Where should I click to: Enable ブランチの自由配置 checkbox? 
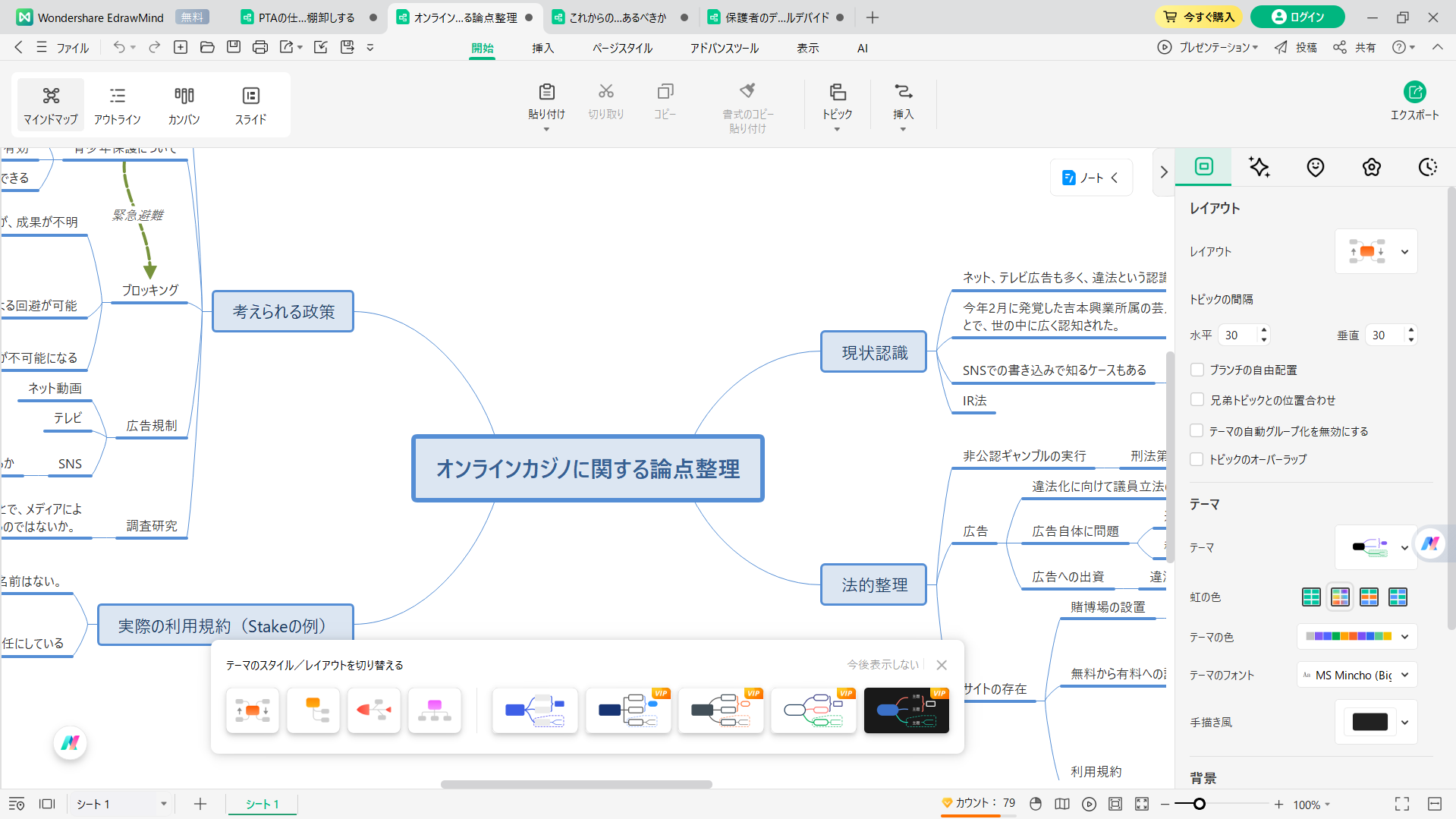pyautogui.click(x=1197, y=370)
